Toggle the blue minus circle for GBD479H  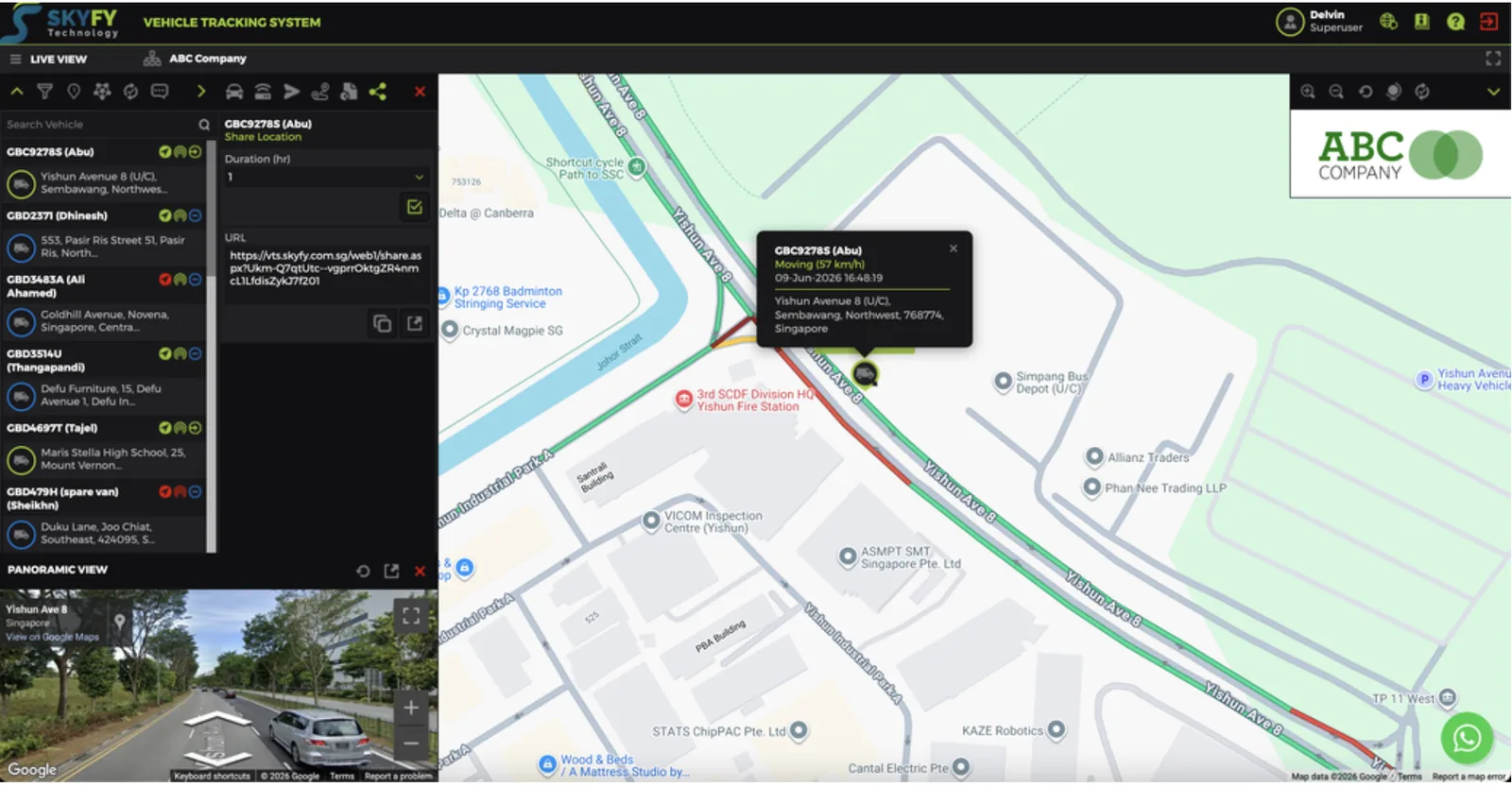[195, 492]
